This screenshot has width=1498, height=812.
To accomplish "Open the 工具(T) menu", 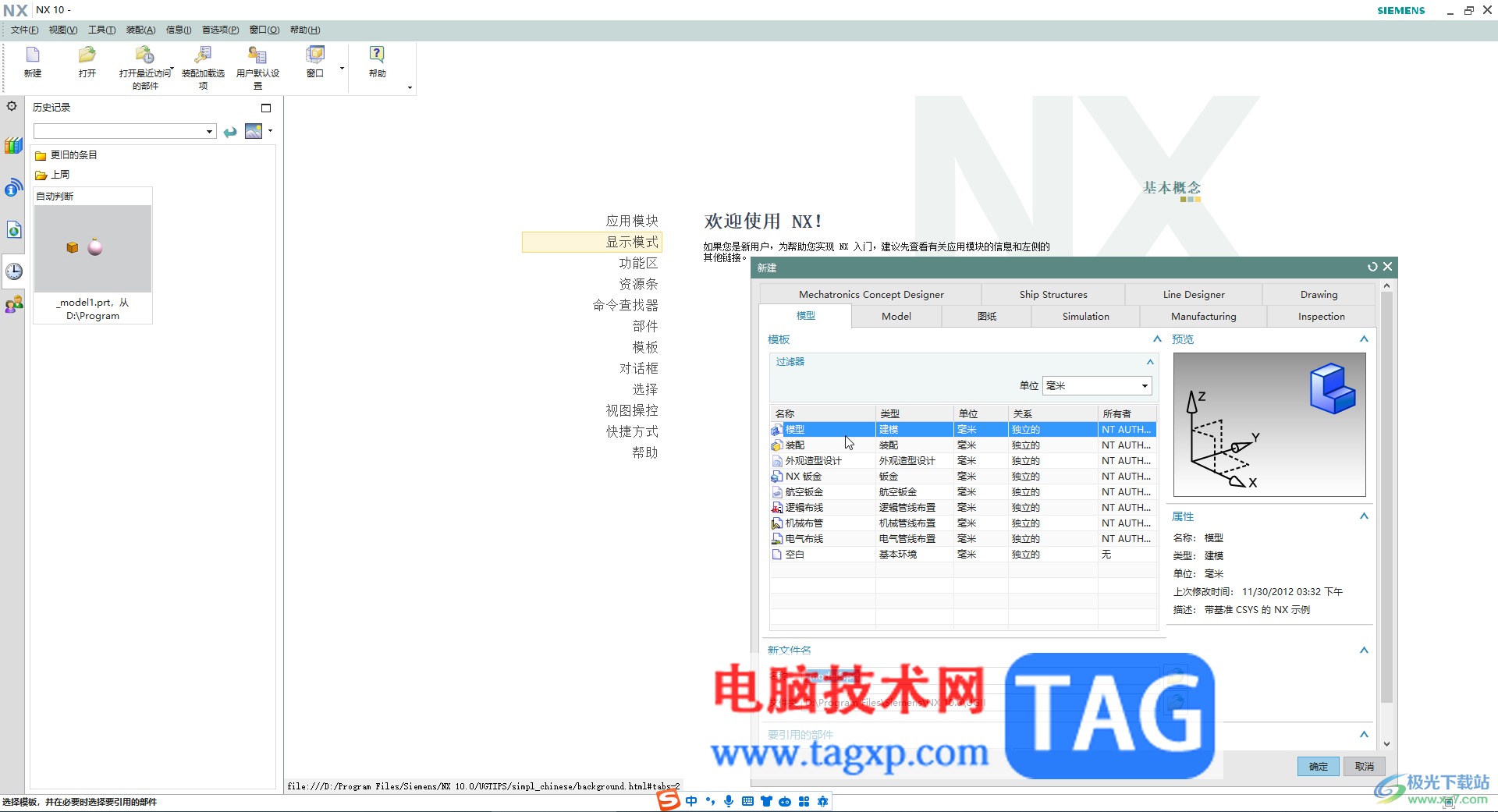I will click(101, 30).
